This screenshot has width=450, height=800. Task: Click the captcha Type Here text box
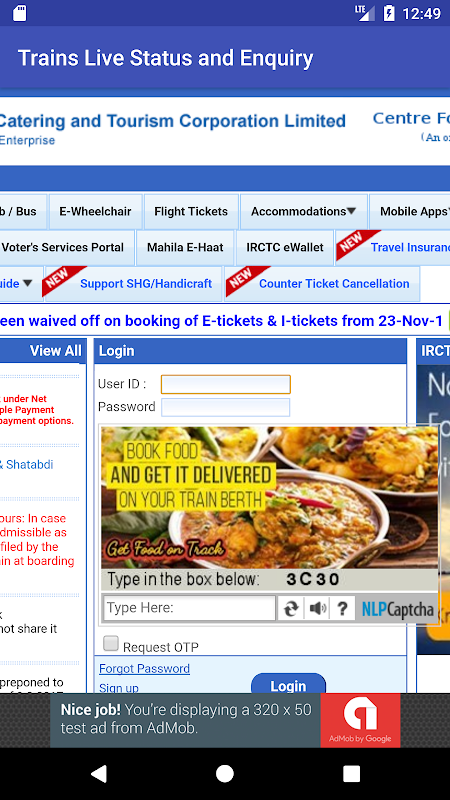(x=189, y=608)
